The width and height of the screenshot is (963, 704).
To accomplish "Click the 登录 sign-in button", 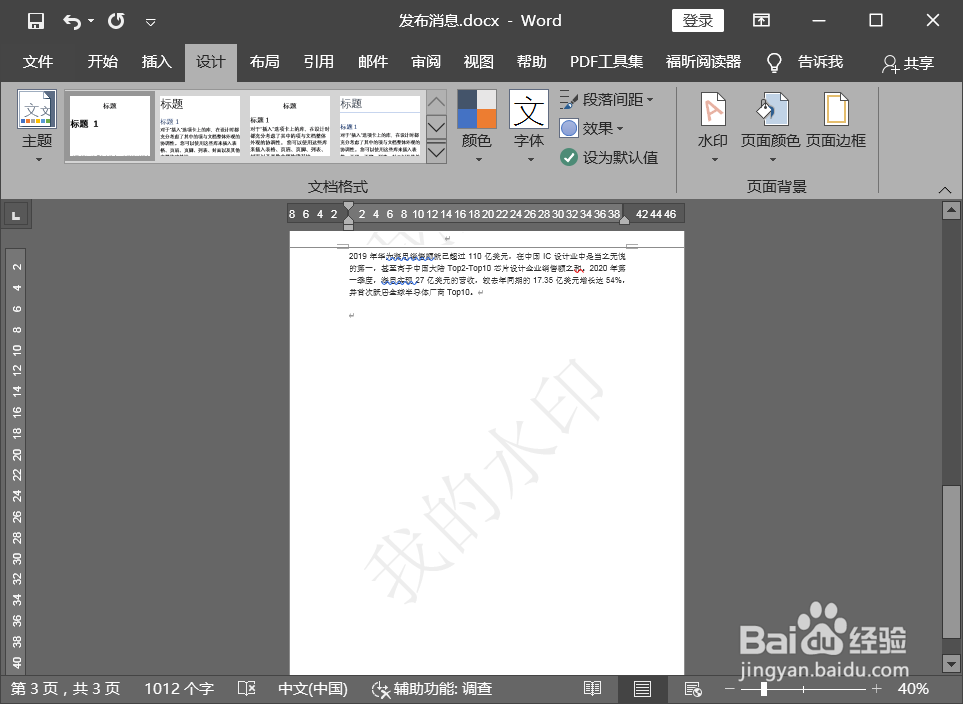I will click(x=698, y=20).
